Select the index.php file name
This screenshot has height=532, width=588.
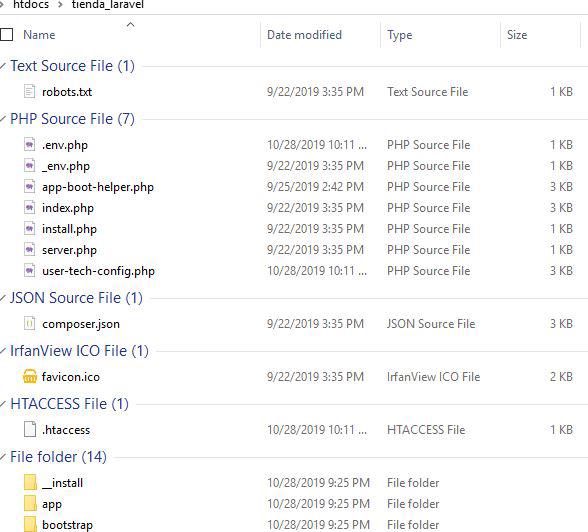[68, 208]
